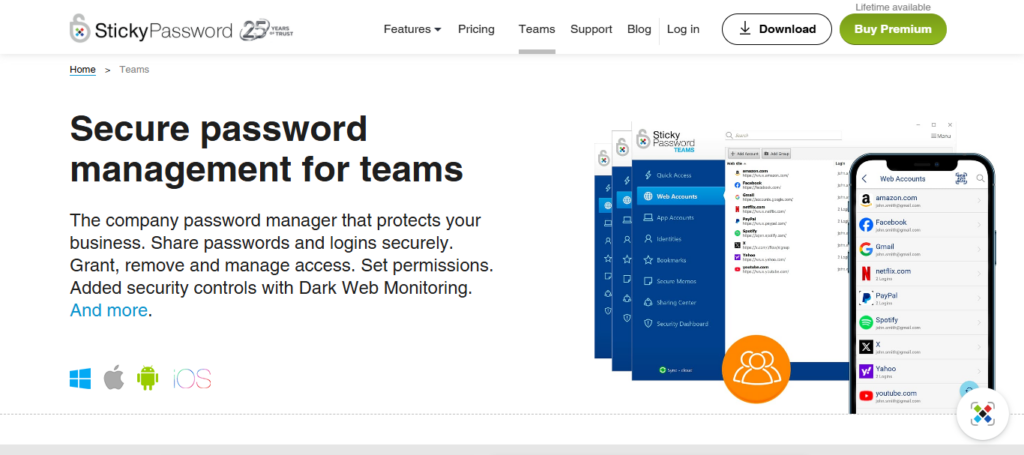The width and height of the screenshot is (1024, 455).
Task: Tap the QR scan icon on the phone
Action: click(x=961, y=178)
